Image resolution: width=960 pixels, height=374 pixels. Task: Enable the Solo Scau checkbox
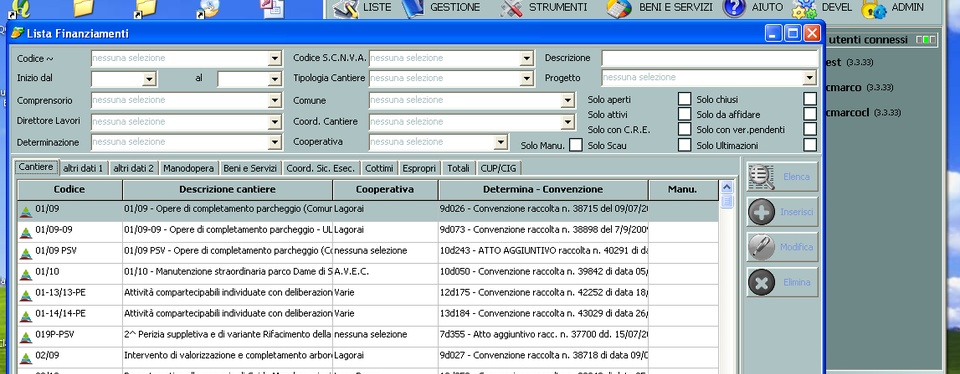pyautogui.click(x=684, y=145)
